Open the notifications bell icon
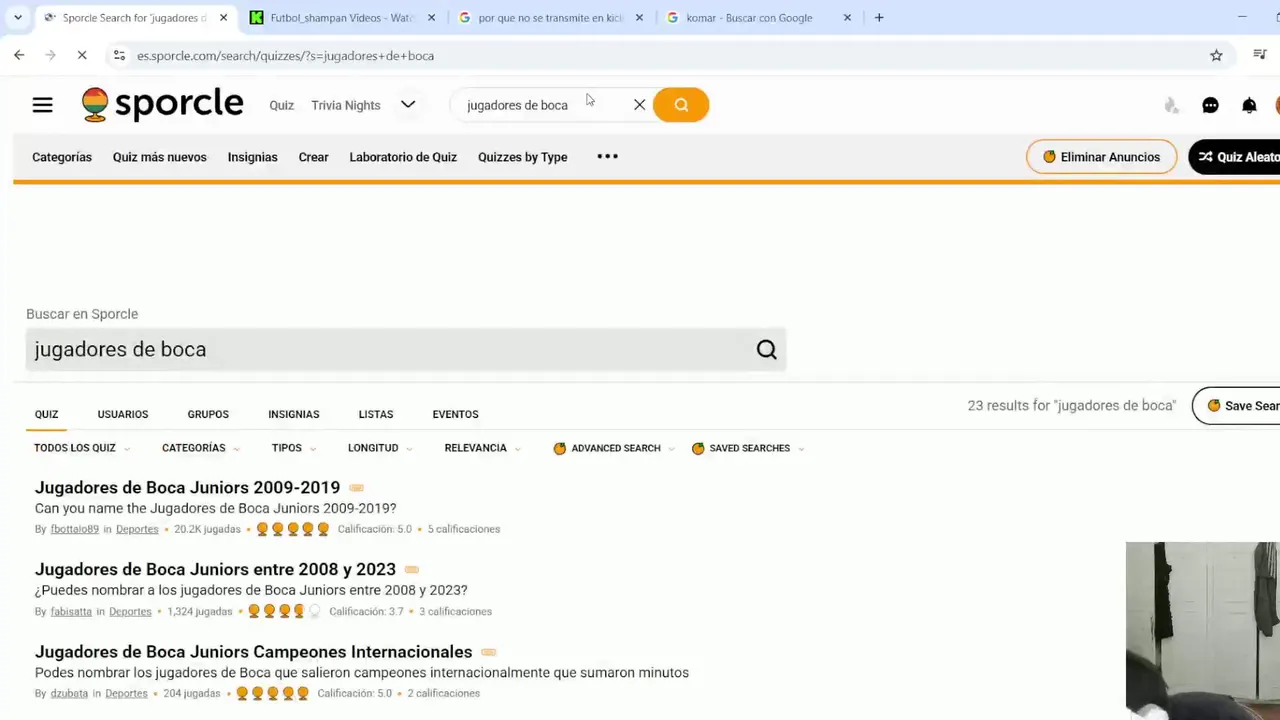 click(x=1249, y=105)
